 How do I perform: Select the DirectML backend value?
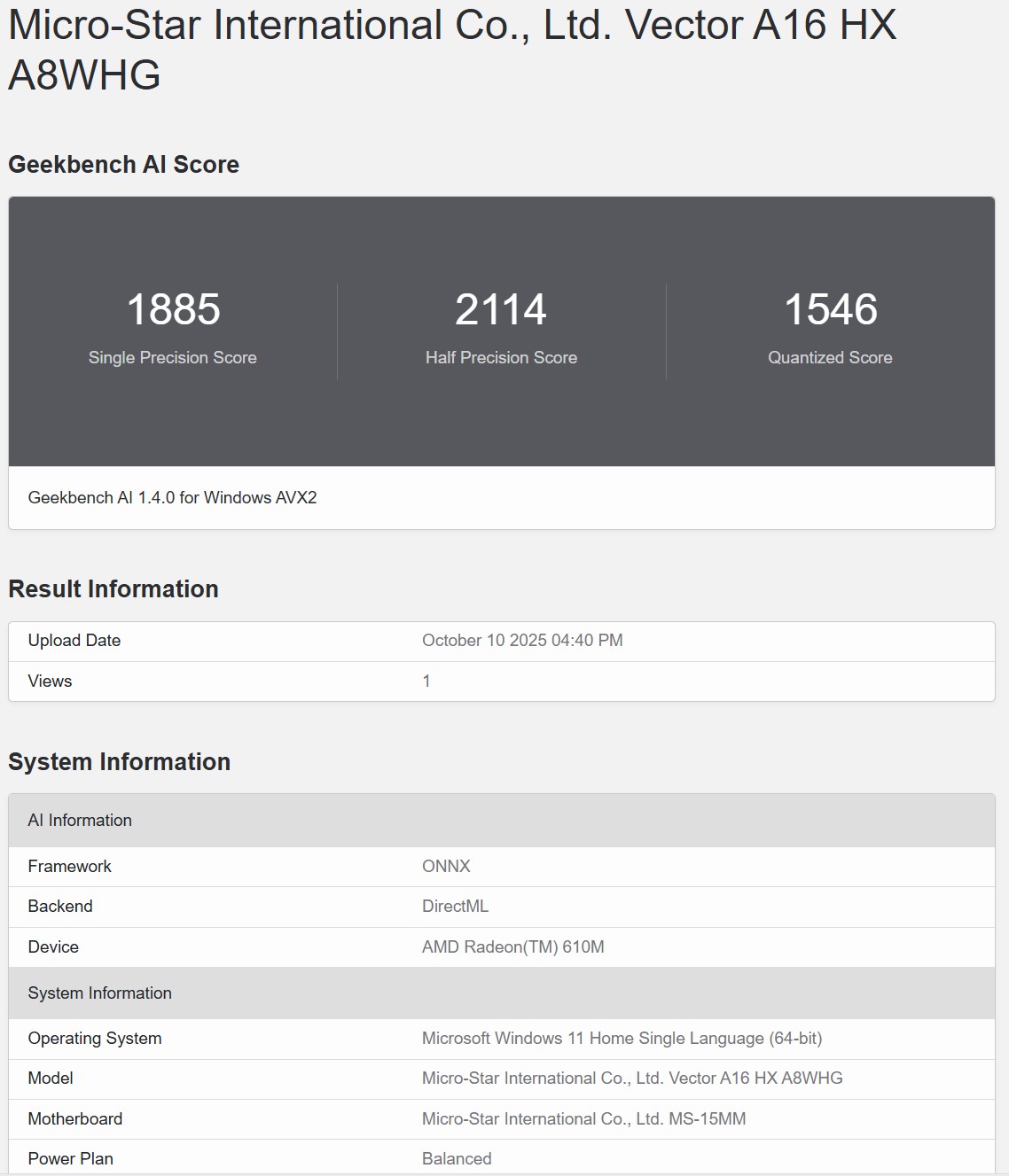pyautogui.click(x=455, y=907)
